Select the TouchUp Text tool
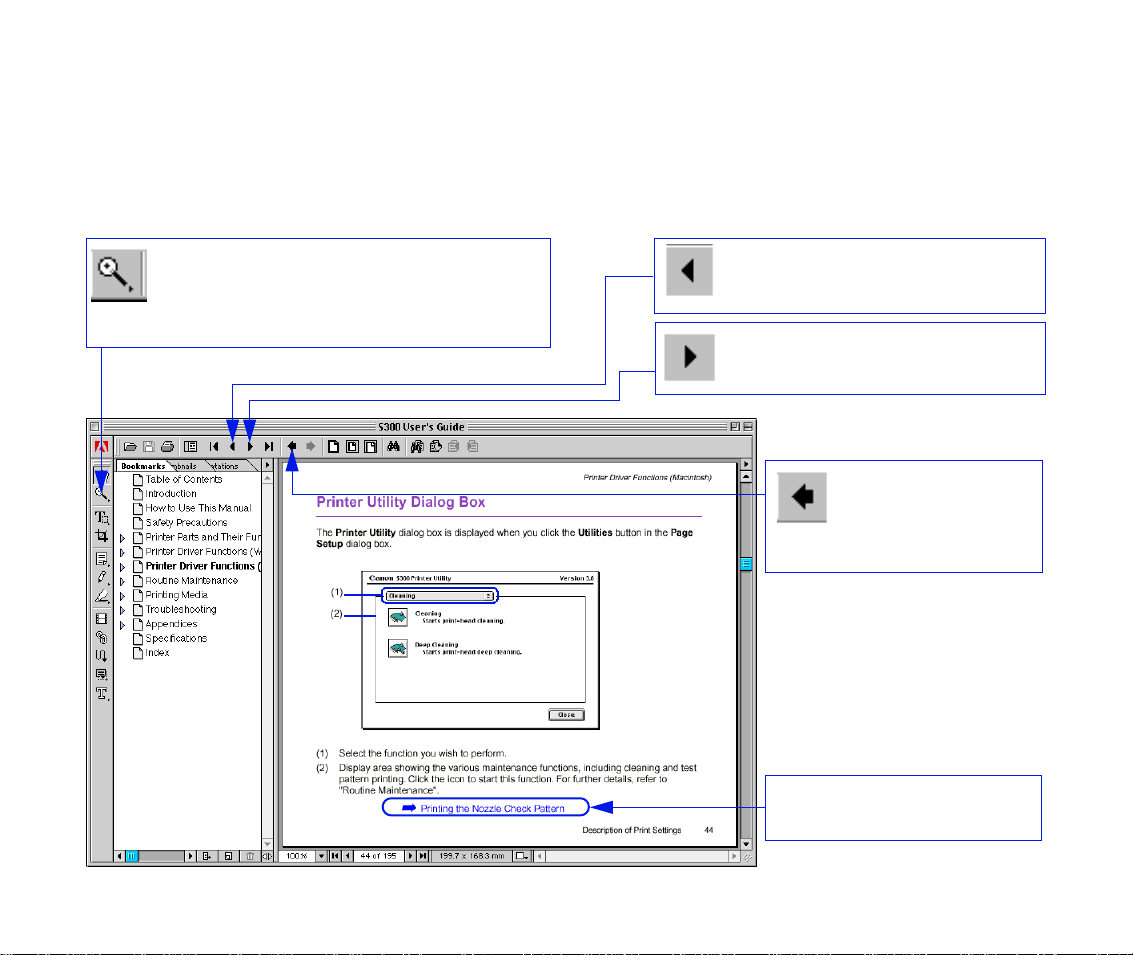The width and height of the screenshot is (1133, 955). click(102, 693)
